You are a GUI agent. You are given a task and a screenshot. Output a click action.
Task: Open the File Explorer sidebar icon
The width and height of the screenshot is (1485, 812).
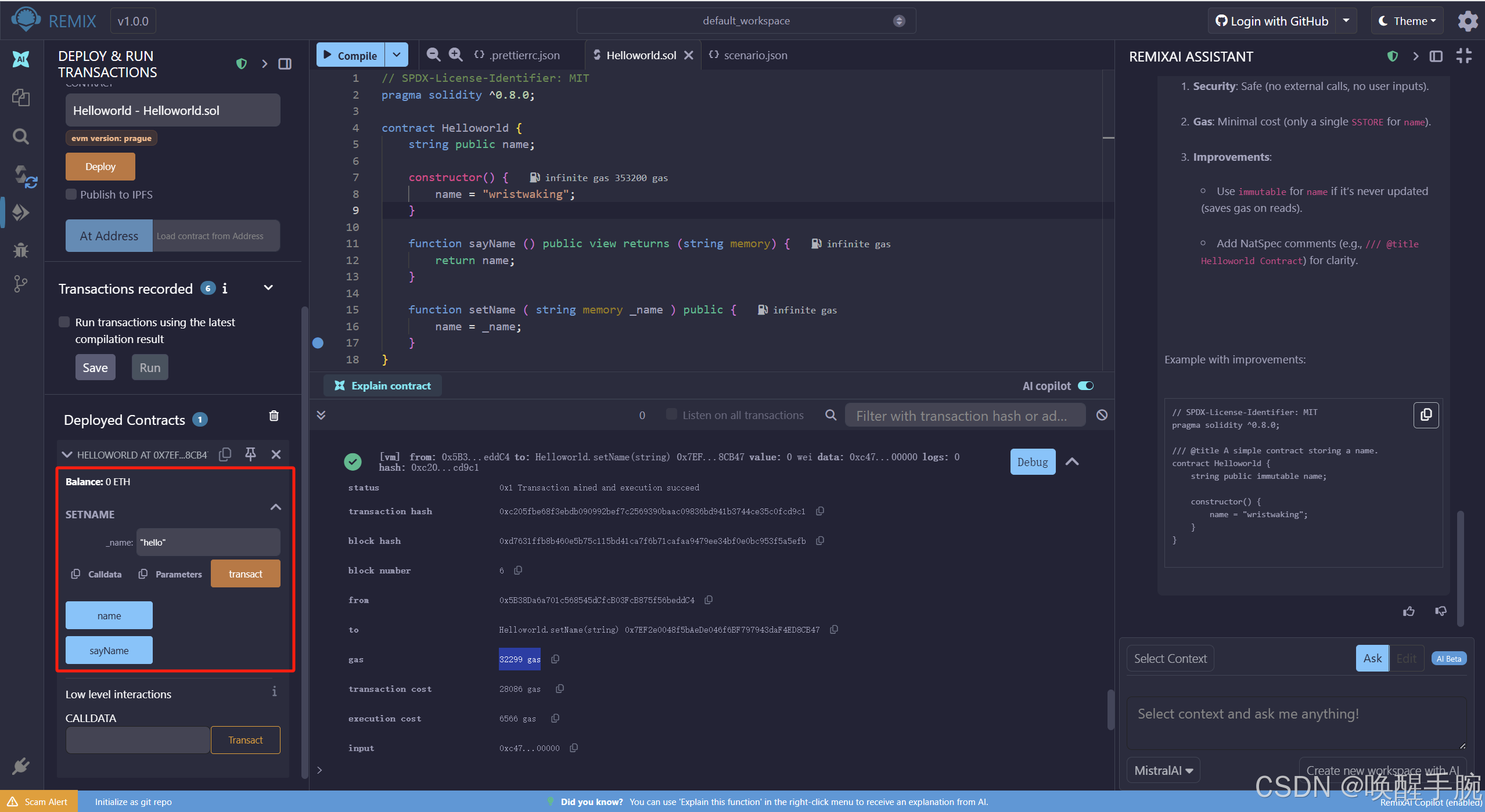[21, 98]
